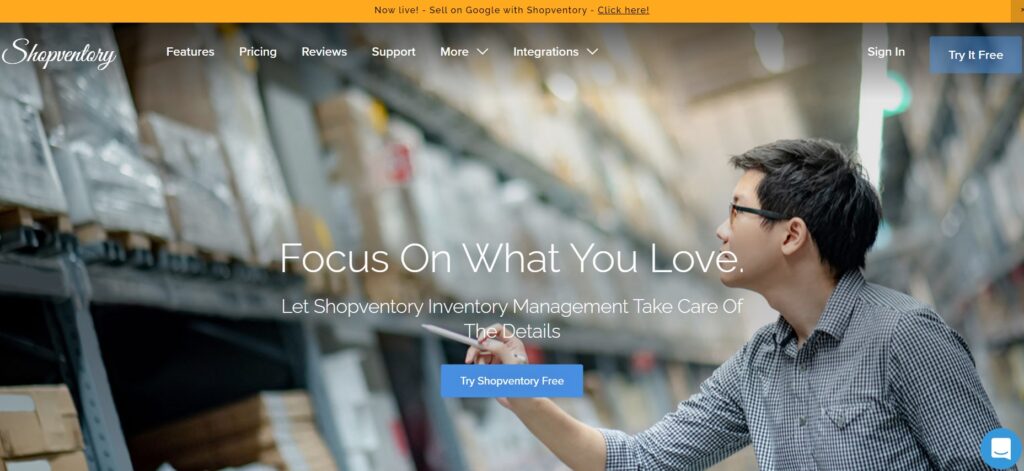Click the Shopventory script logo

point(59,54)
